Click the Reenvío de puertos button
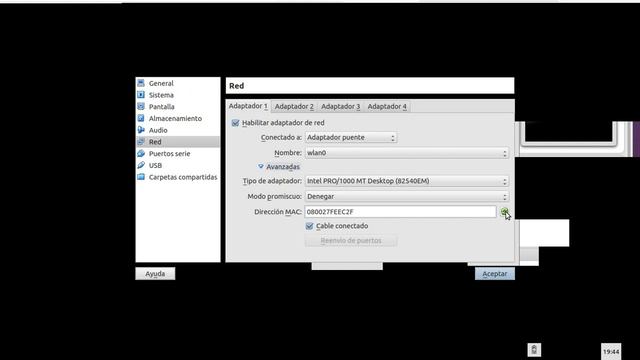 coord(351,240)
